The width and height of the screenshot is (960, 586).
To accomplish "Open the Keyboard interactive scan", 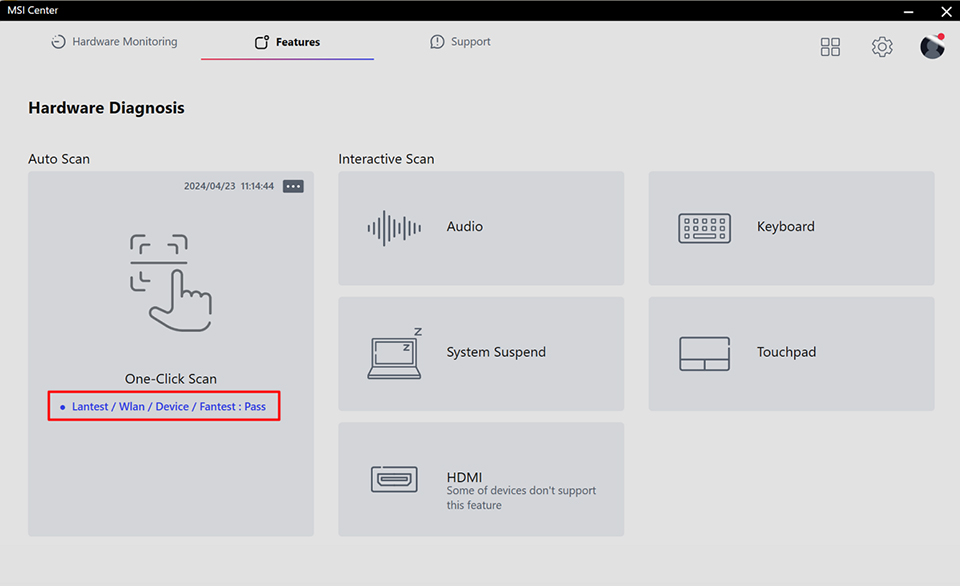I will tap(792, 228).
